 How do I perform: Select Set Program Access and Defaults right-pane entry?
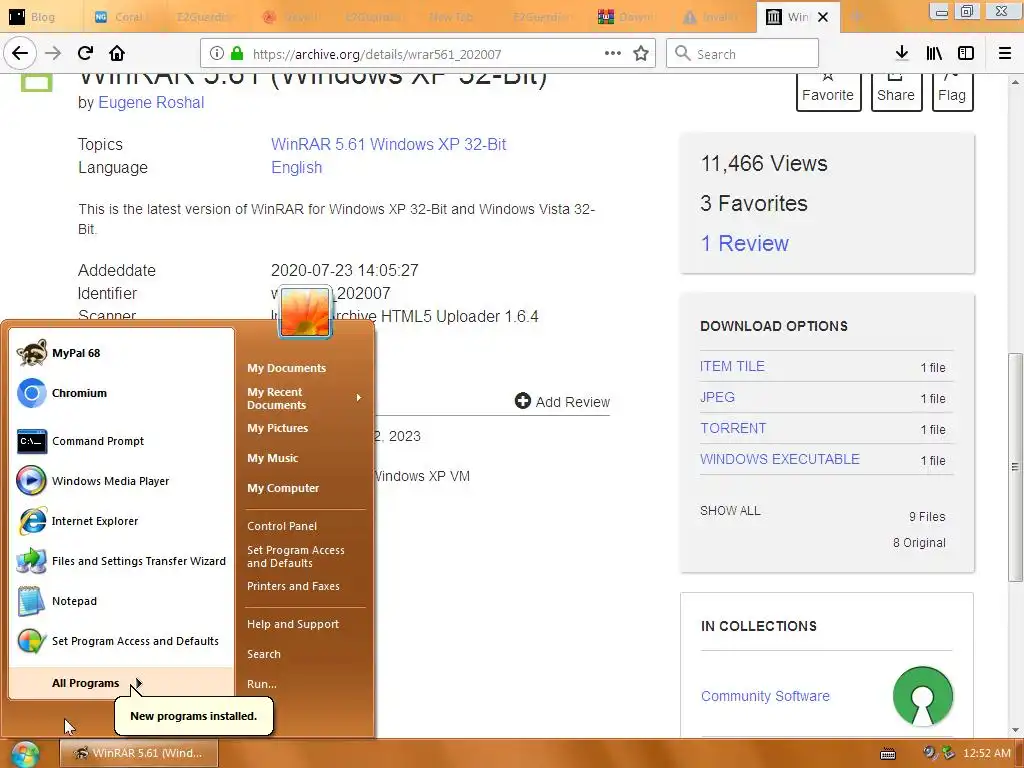point(296,557)
